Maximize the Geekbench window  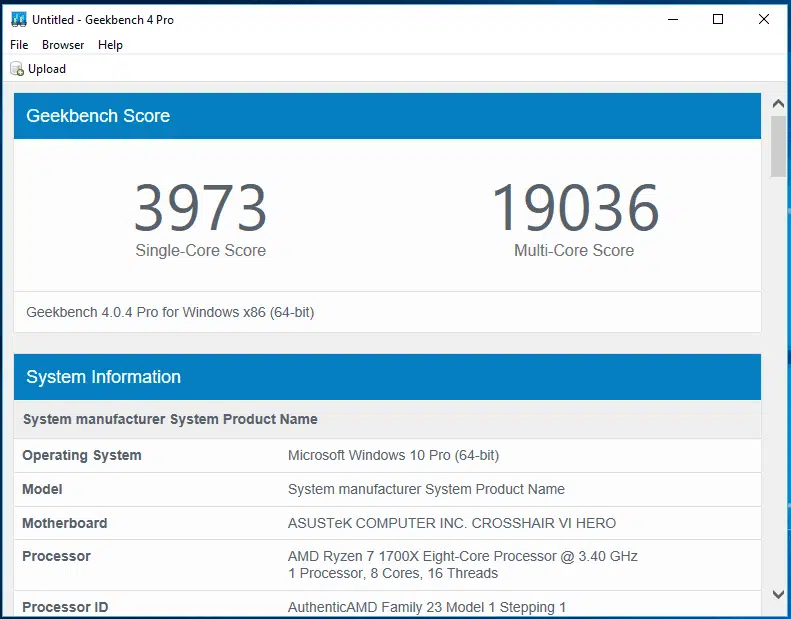pyautogui.click(x=718, y=19)
